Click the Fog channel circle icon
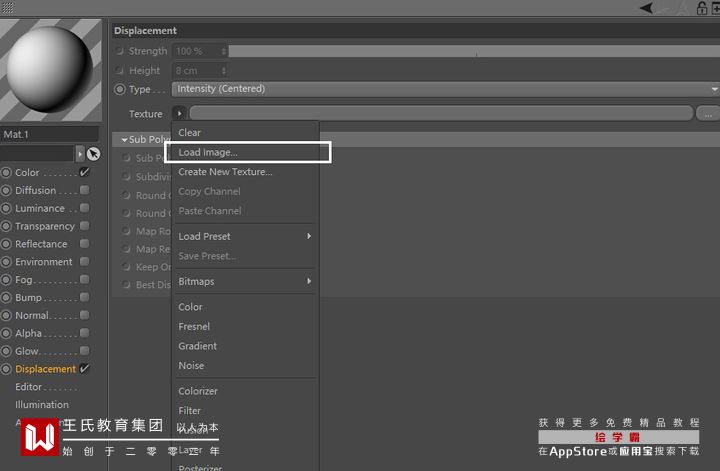The height and width of the screenshot is (471, 720). 6,280
